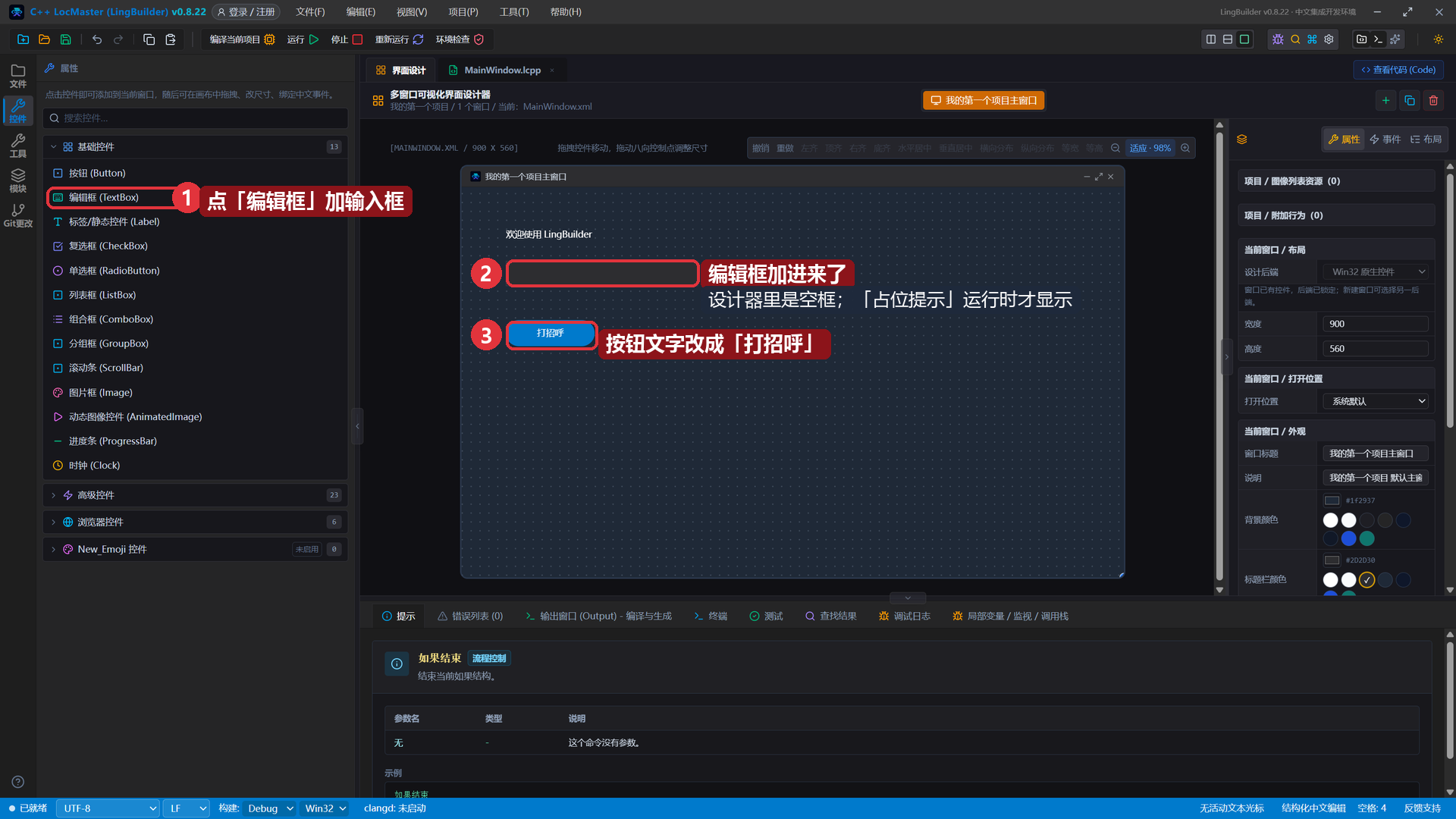This screenshot has height=819, width=1456.
Task: Pick the blue background color swatch
Action: coord(1348,538)
